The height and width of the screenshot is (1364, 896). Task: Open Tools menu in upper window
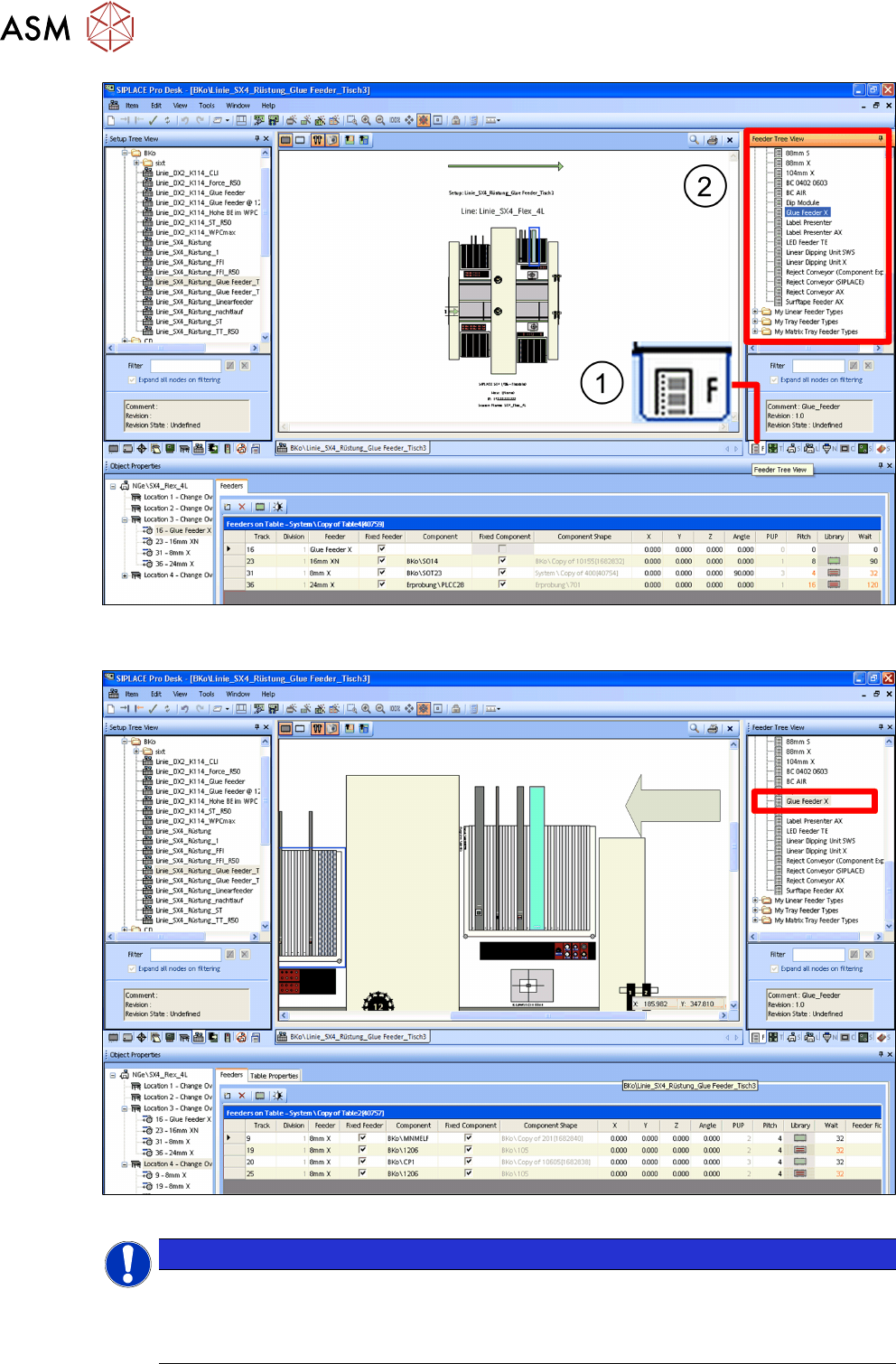207,106
